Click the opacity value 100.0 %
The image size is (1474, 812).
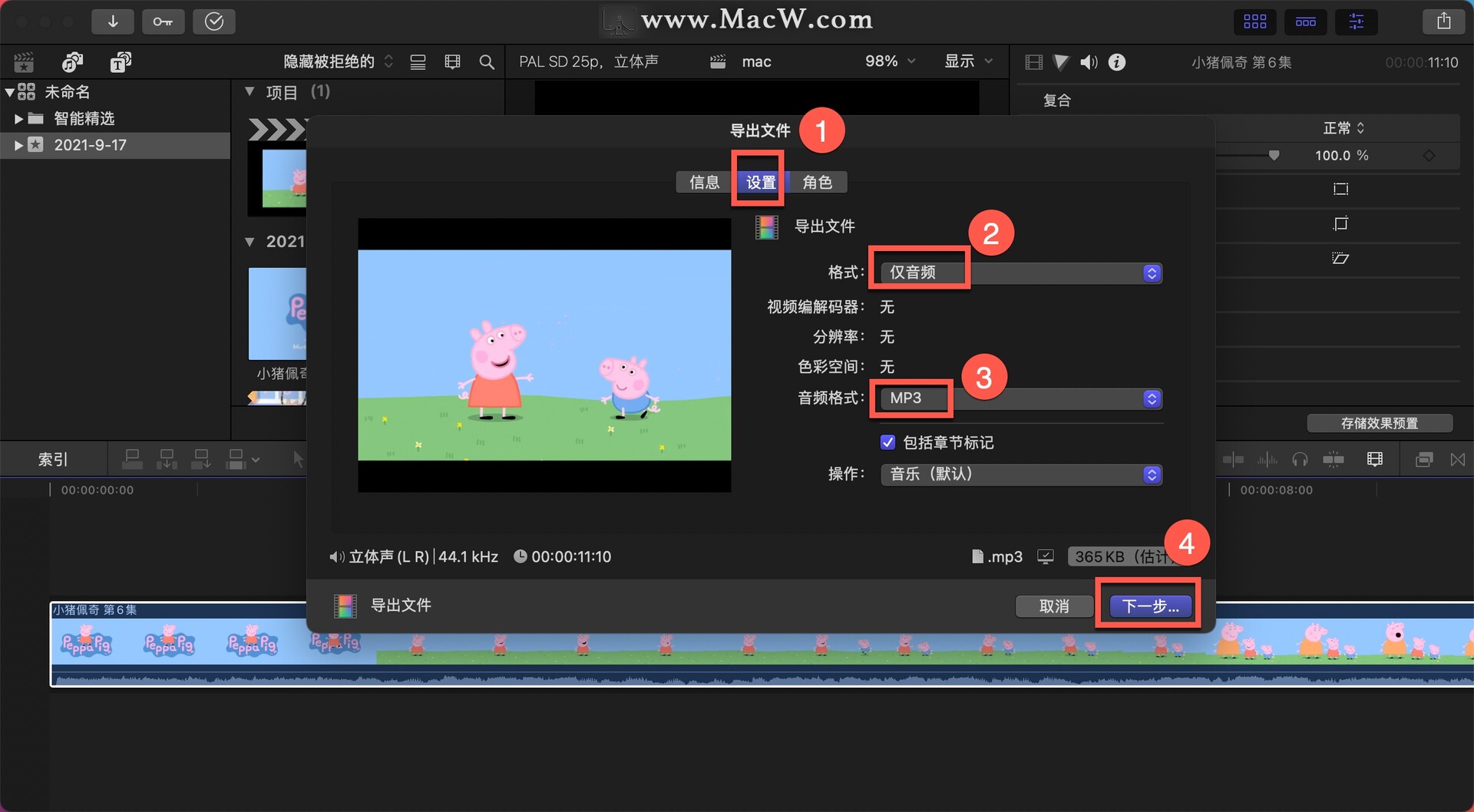(x=1341, y=156)
